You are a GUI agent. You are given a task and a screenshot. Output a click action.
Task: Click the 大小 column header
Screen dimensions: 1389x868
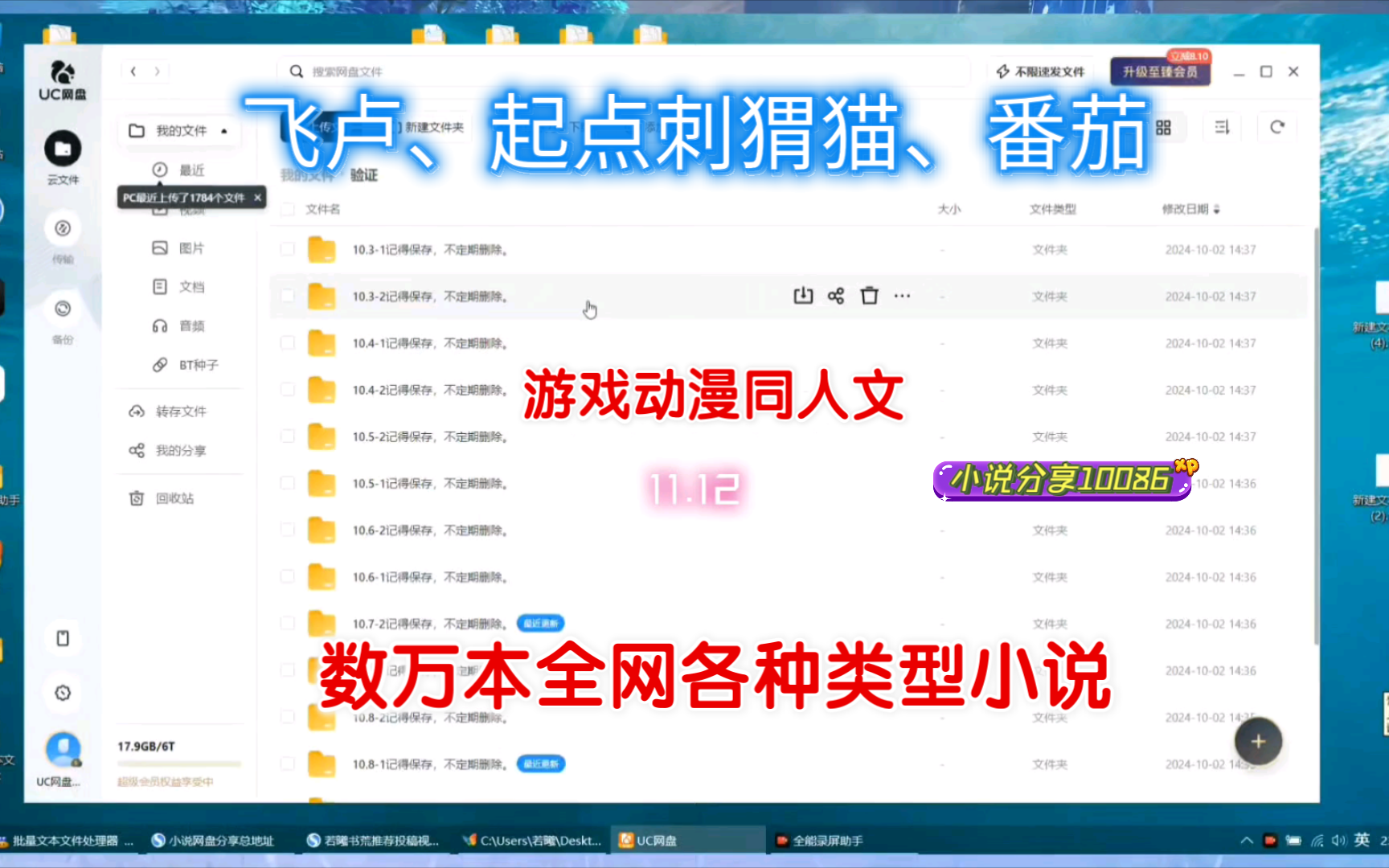click(x=949, y=209)
